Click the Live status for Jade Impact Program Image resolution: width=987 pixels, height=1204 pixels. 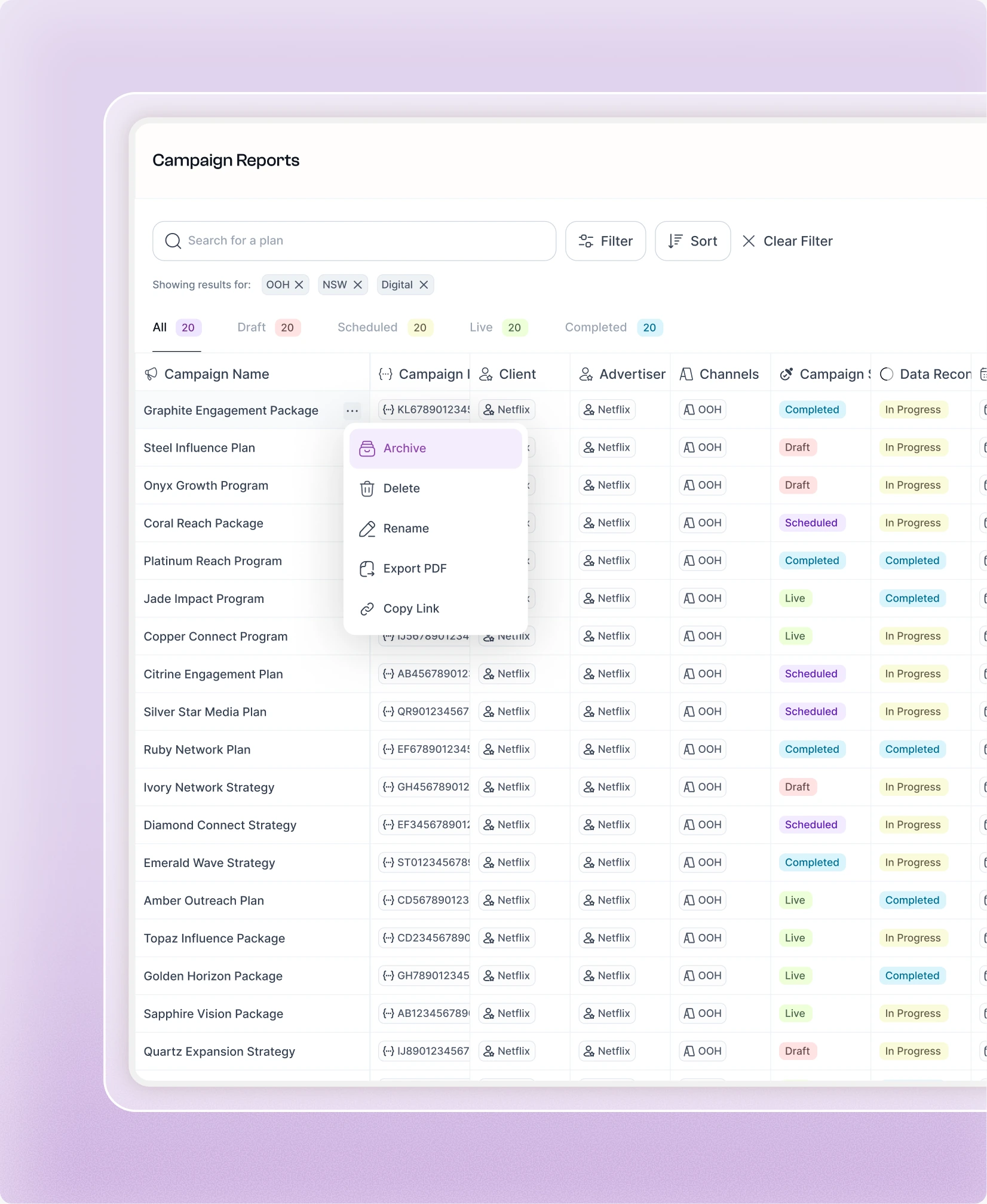click(x=795, y=598)
